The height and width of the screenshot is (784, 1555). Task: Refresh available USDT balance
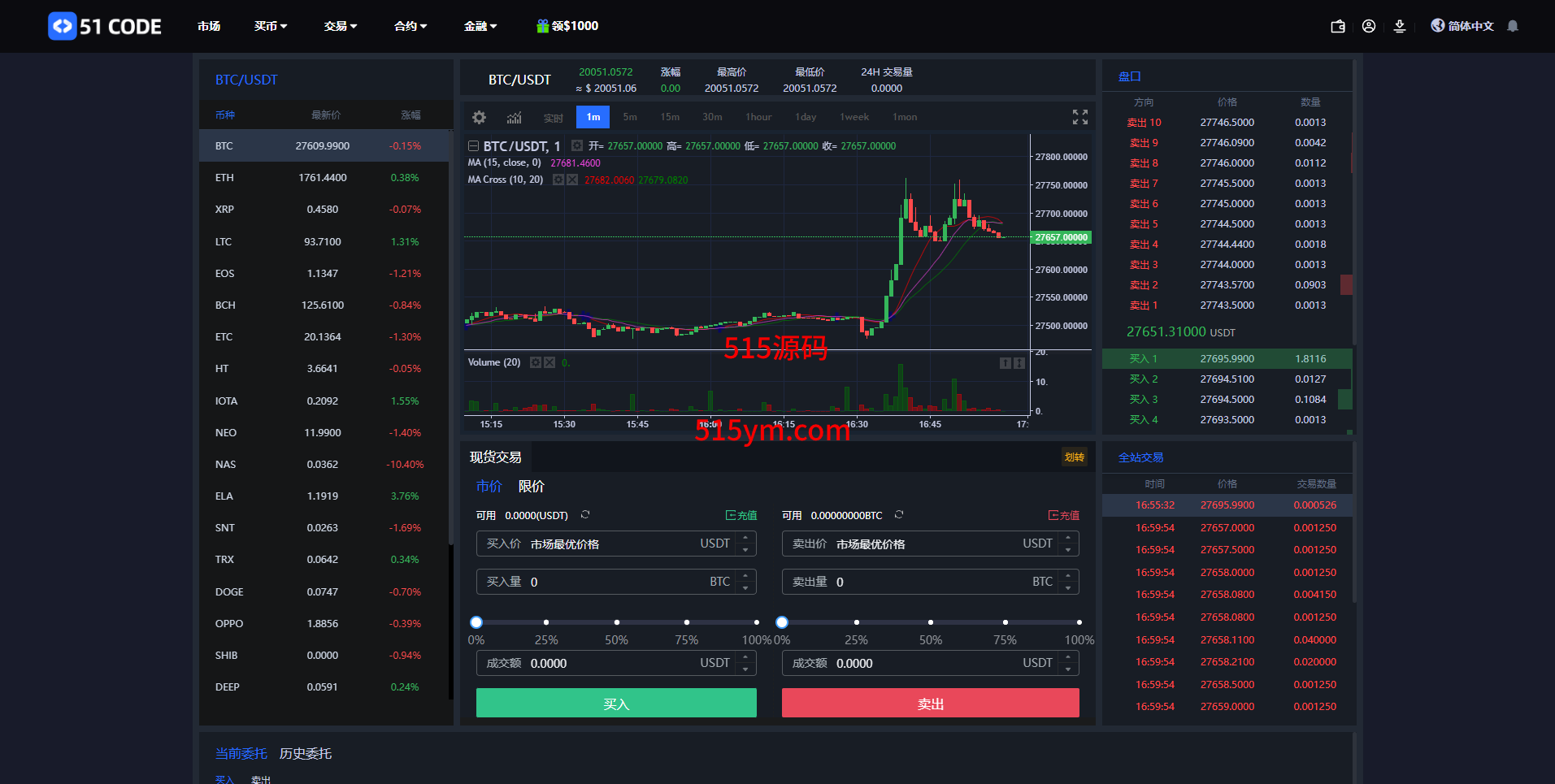(x=585, y=515)
